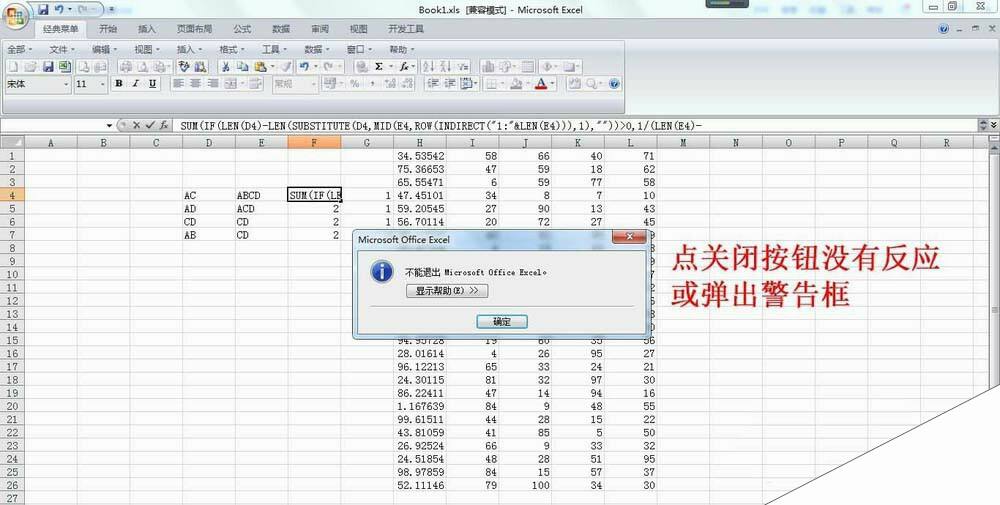Open the 格式 classic menu
Image resolution: width=1000 pixels, height=505 pixels.
point(232,49)
